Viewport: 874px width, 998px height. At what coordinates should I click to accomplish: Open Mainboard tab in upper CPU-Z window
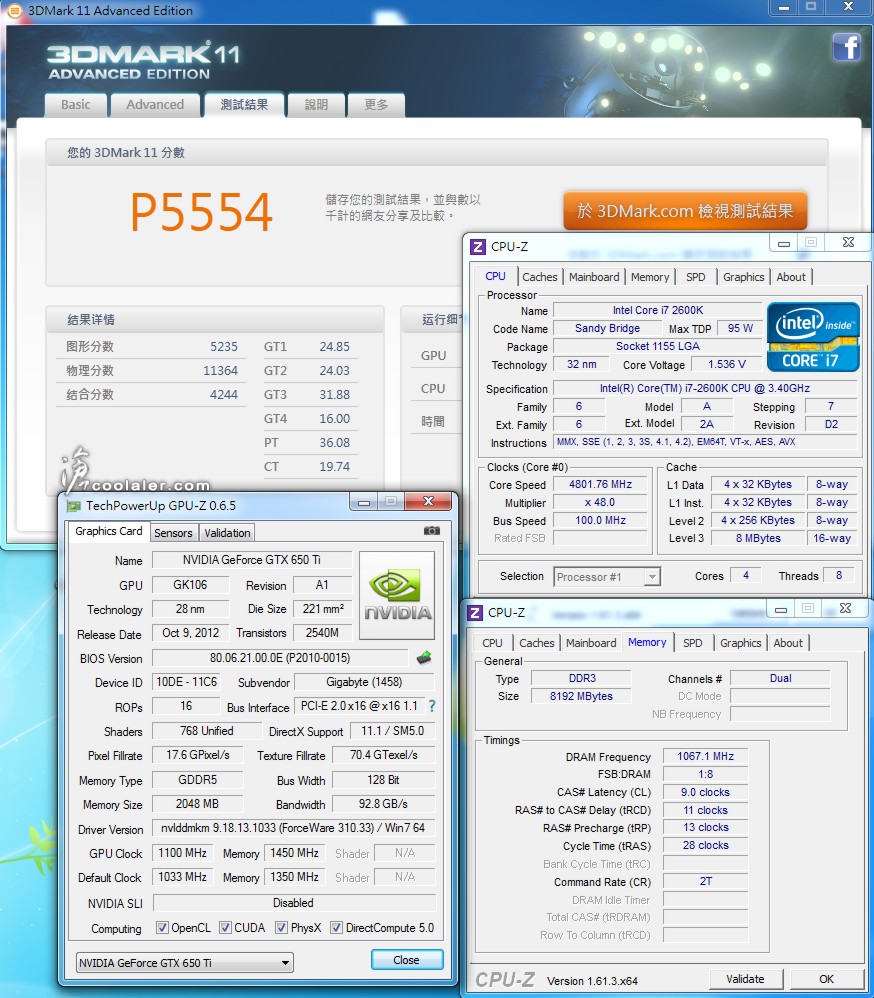click(594, 277)
